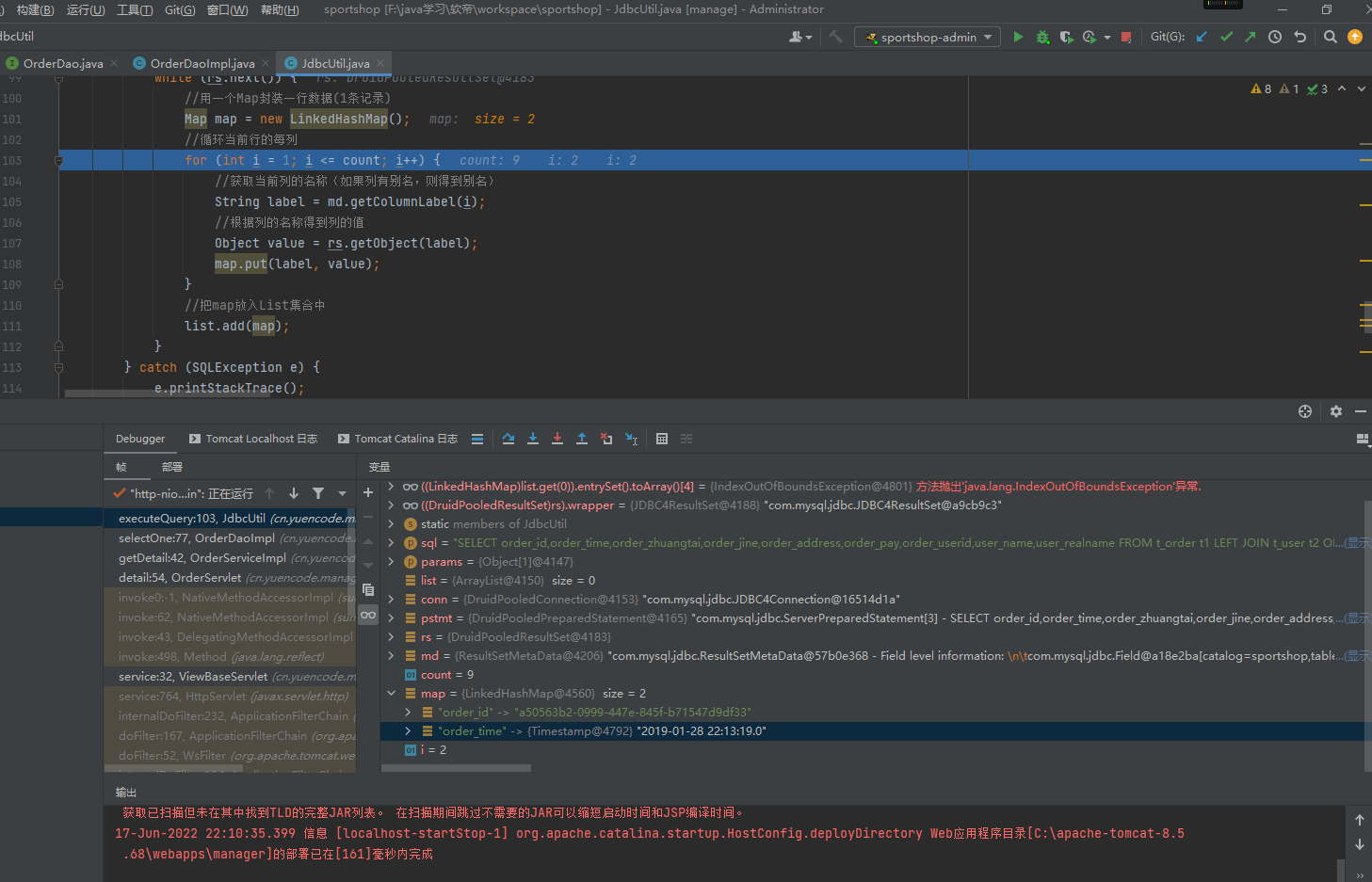Image resolution: width=1372 pixels, height=882 pixels.
Task: Click the editor horizontal scrollbar
Action: coord(168,393)
